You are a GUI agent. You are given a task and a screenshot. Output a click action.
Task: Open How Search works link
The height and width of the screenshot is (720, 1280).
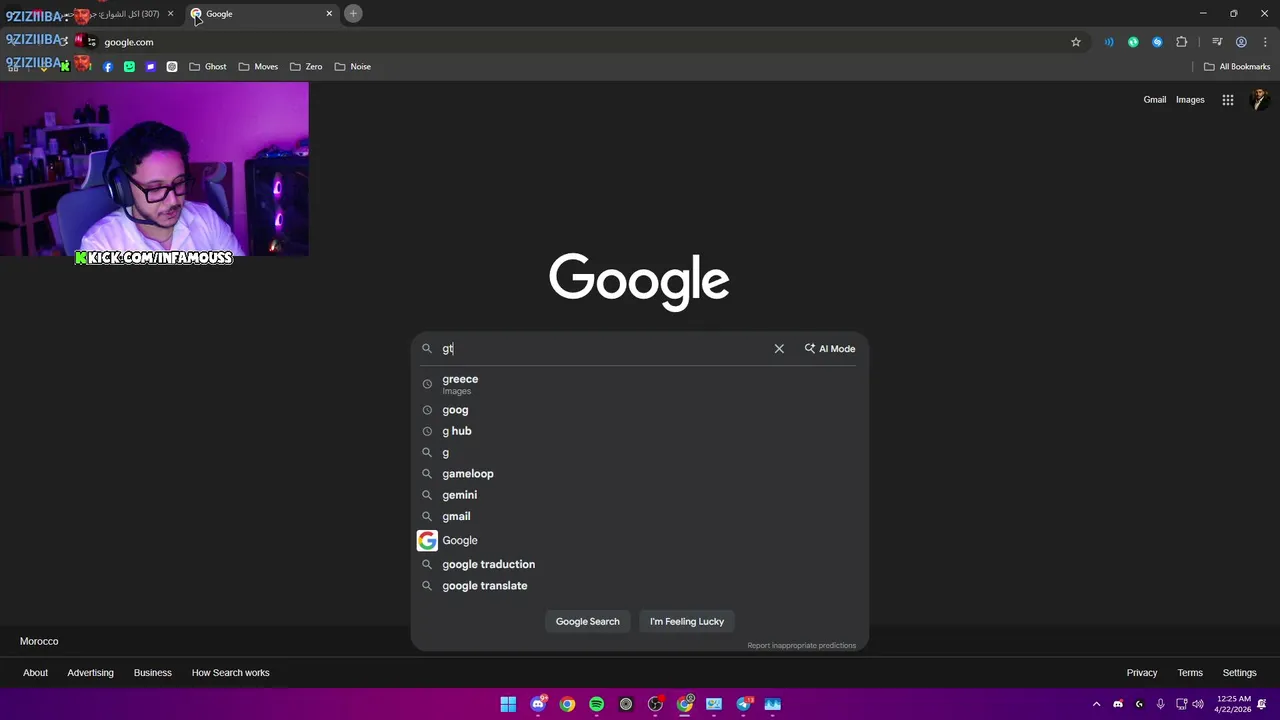(x=230, y=673)
